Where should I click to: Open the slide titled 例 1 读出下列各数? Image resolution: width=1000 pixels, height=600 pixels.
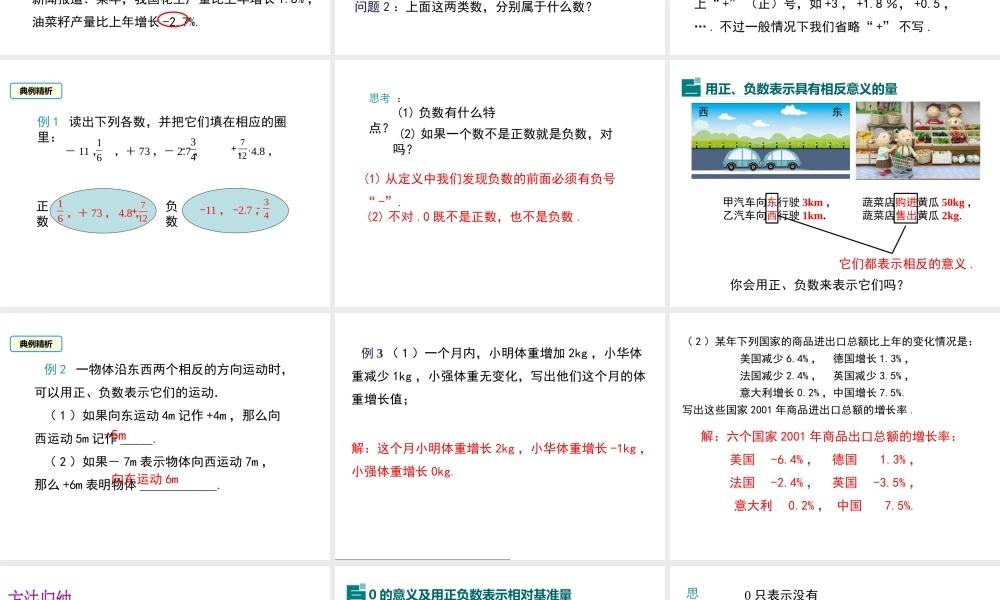tap(165, 184)
